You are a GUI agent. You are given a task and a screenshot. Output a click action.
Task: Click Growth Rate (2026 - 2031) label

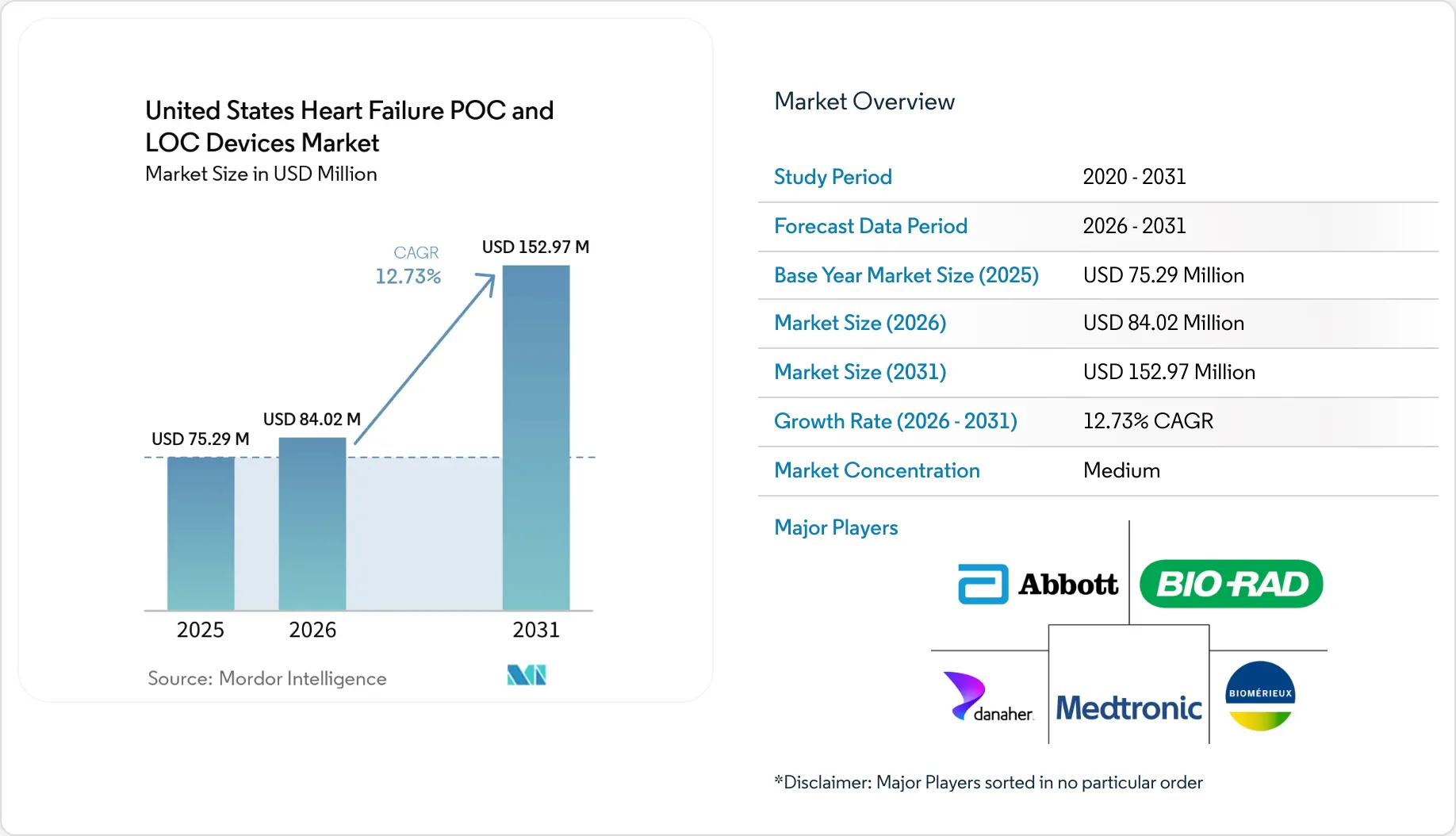pos(895,421)
